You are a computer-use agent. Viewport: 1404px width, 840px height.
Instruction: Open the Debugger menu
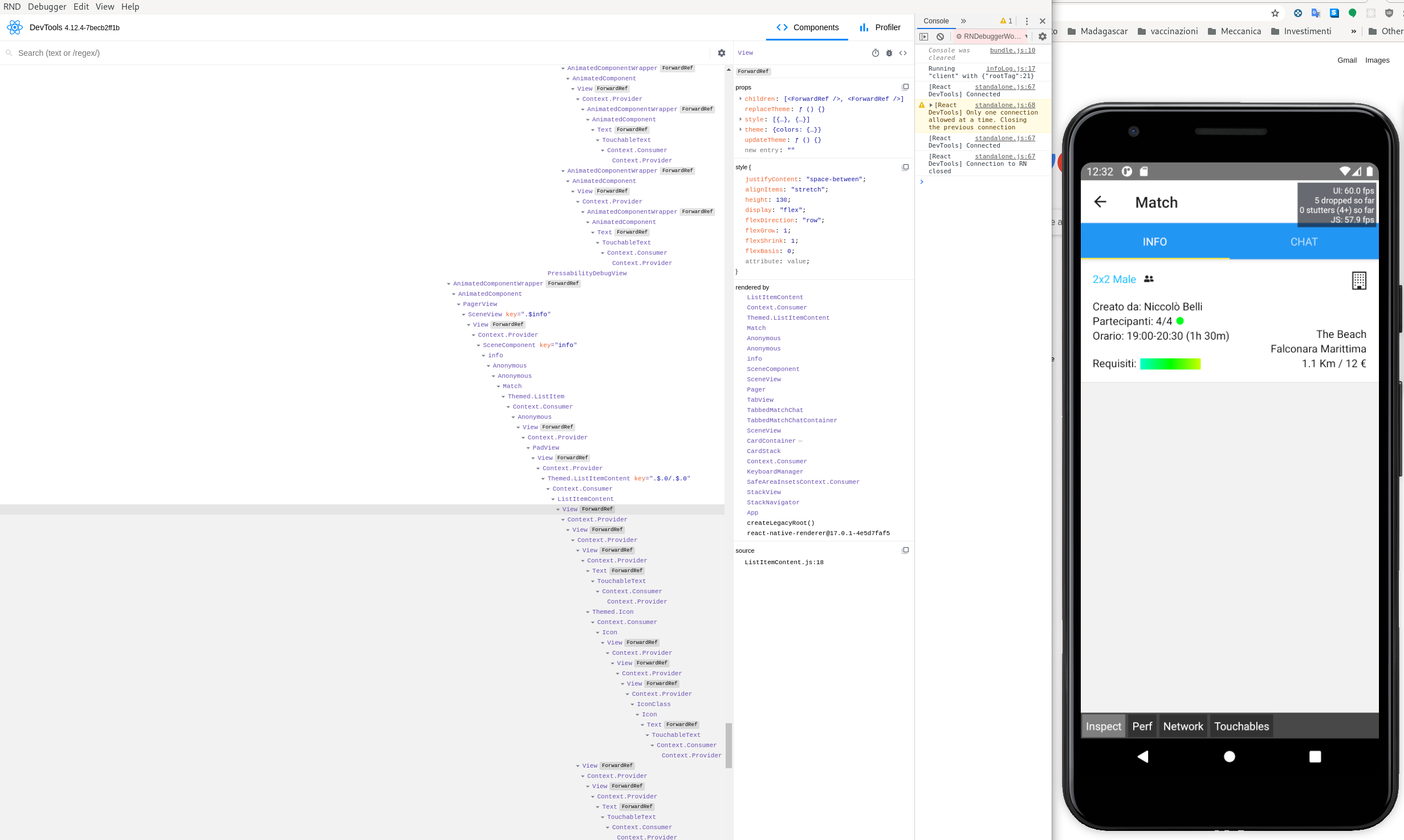click(47, 7)
